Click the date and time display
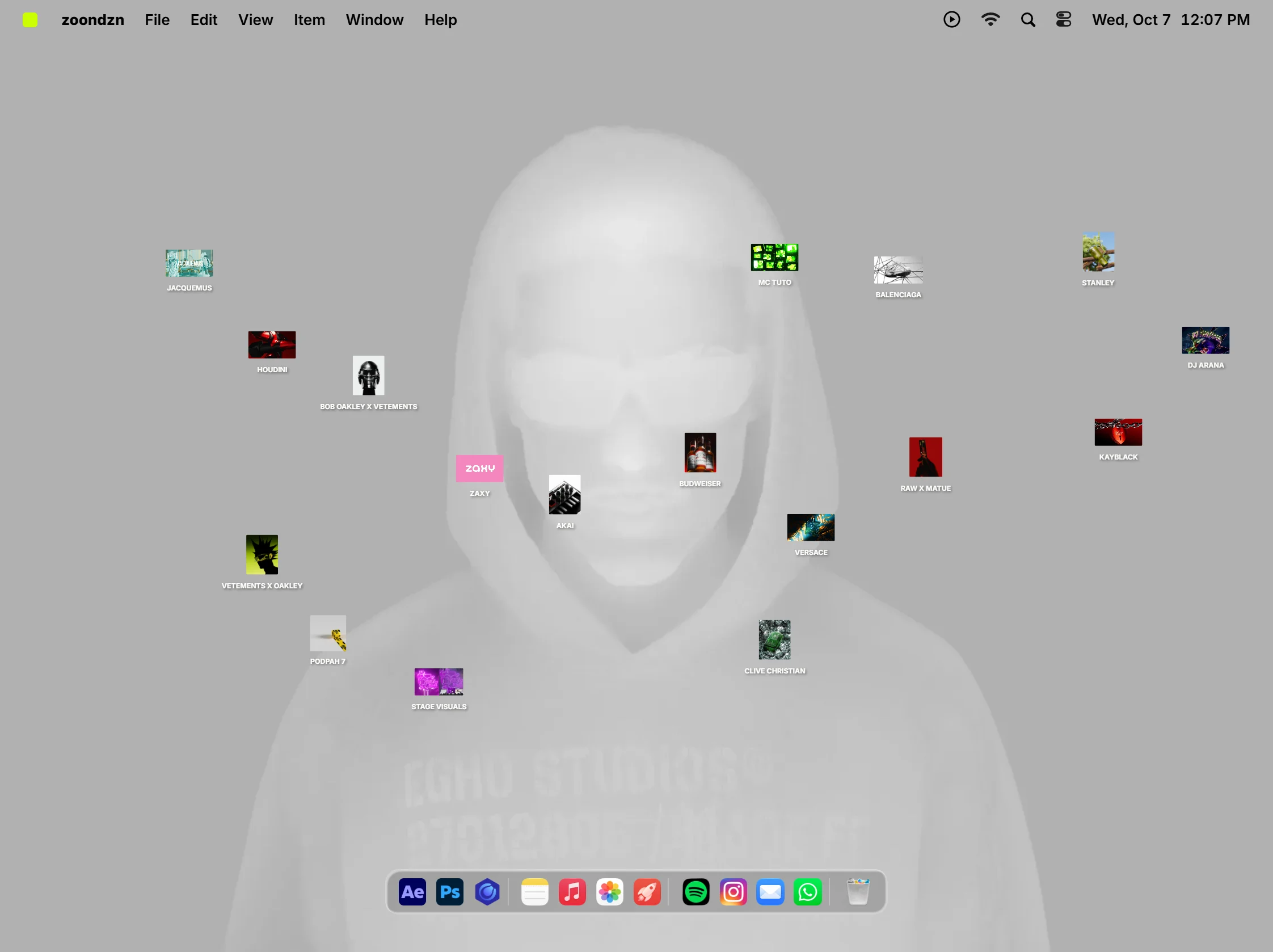 [1170, 19]
